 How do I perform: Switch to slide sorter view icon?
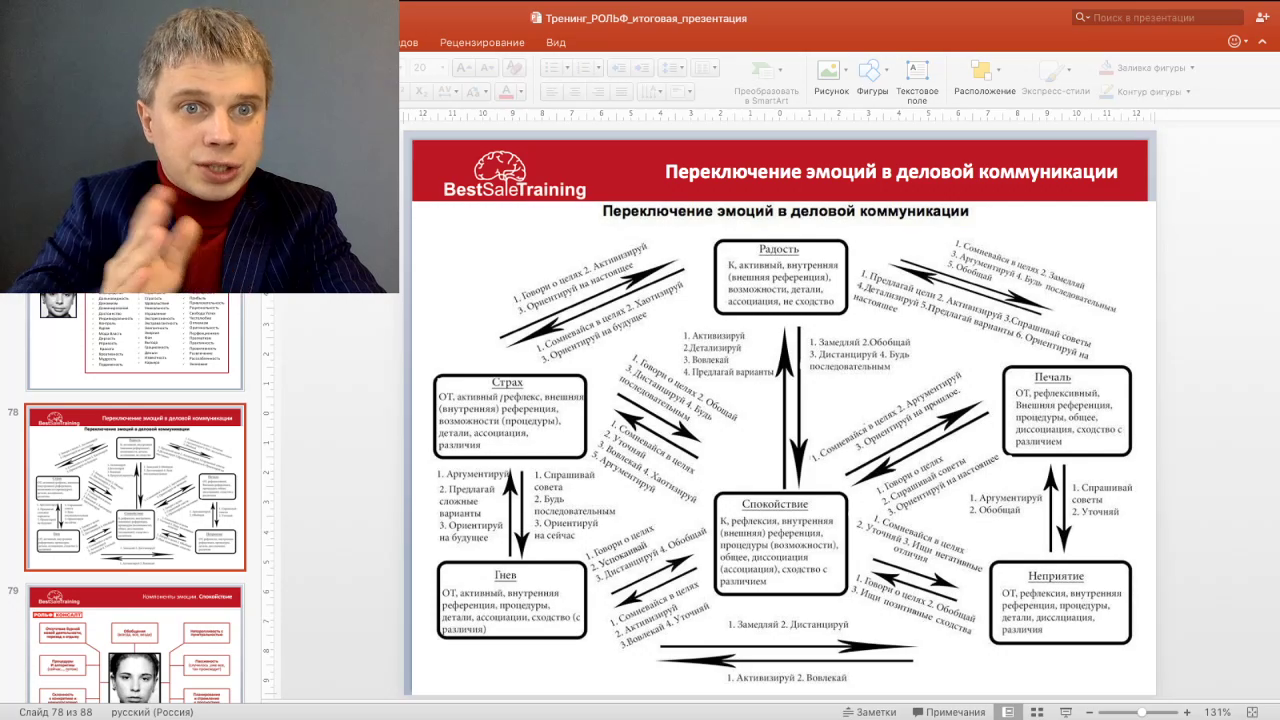(1037, 712)
